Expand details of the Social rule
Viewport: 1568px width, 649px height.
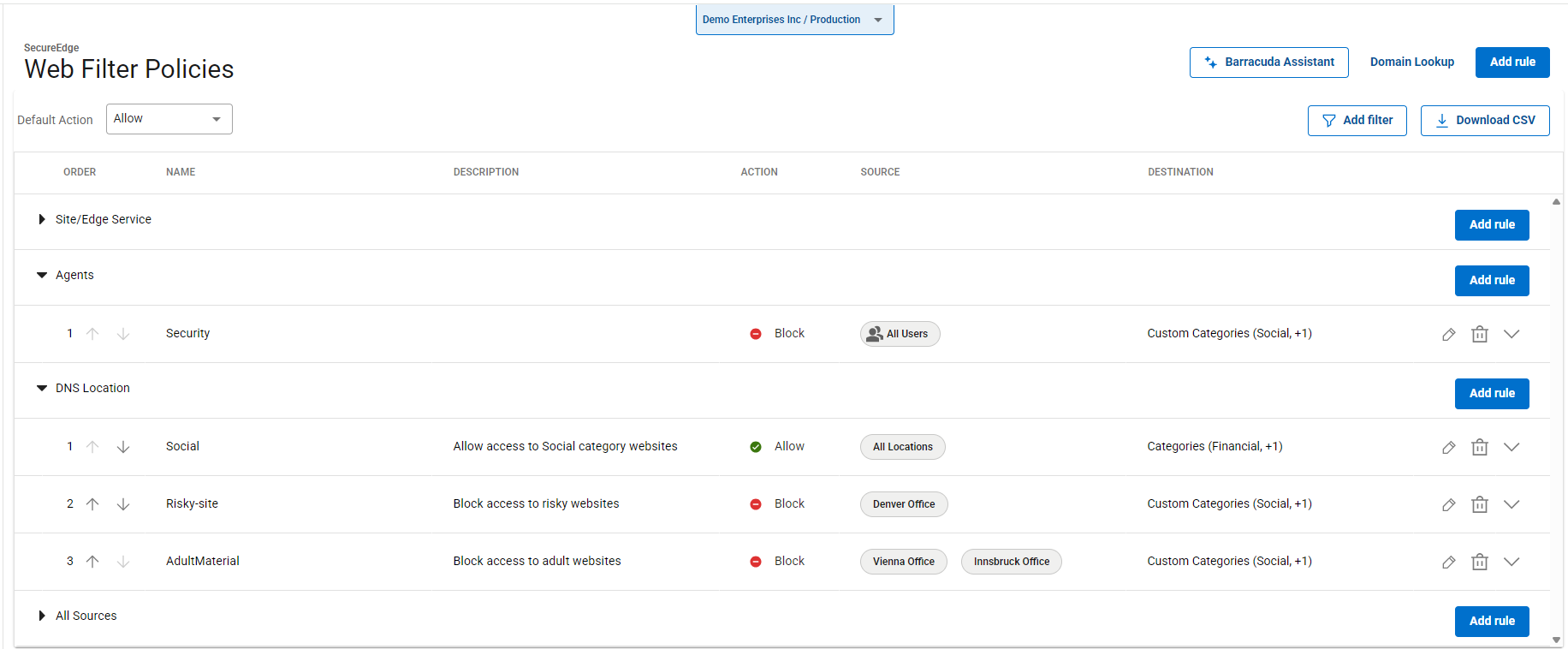[x=1512, y=447]
